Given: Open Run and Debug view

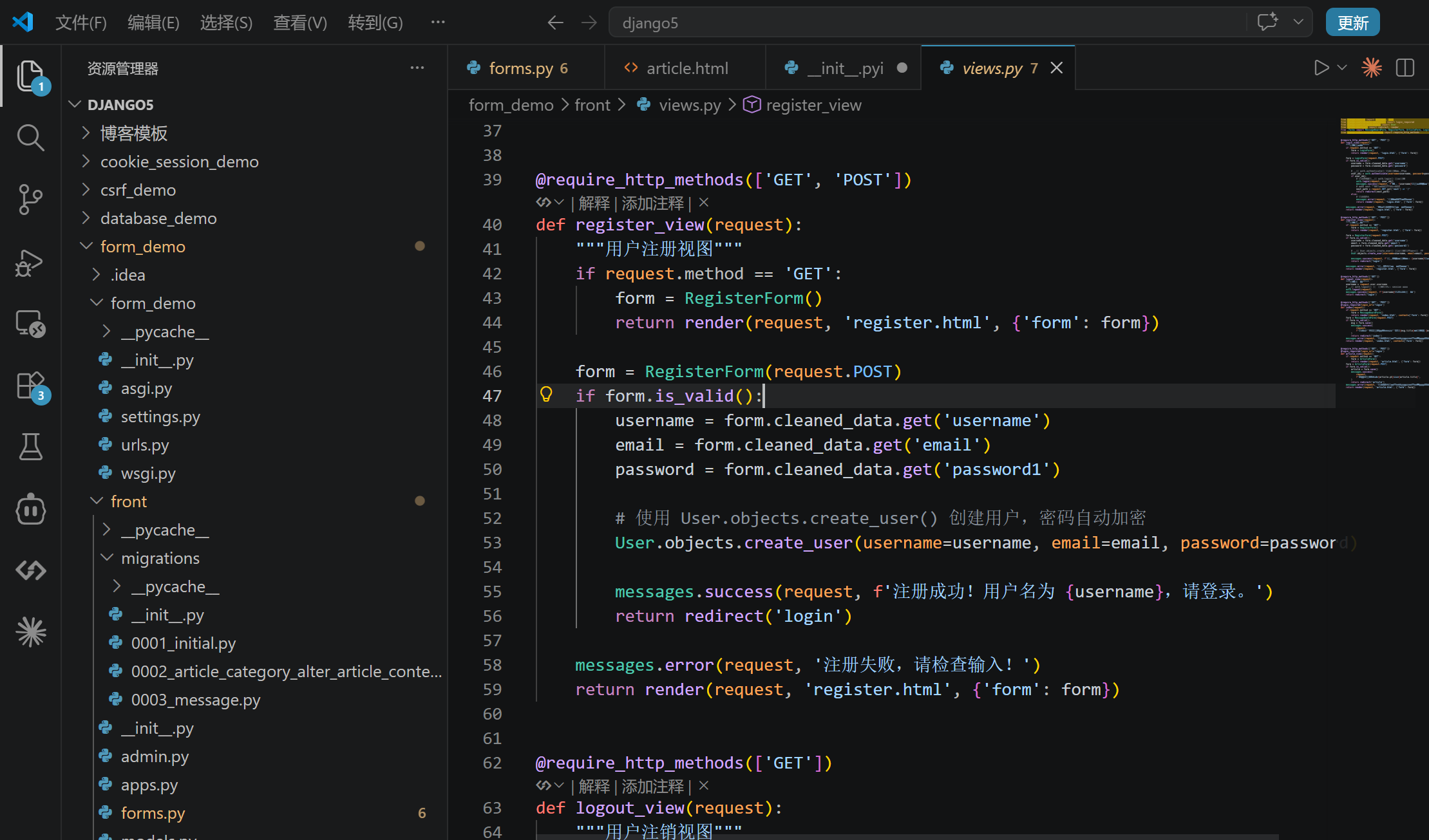Looking at the screenshot, I should (30, 262).
